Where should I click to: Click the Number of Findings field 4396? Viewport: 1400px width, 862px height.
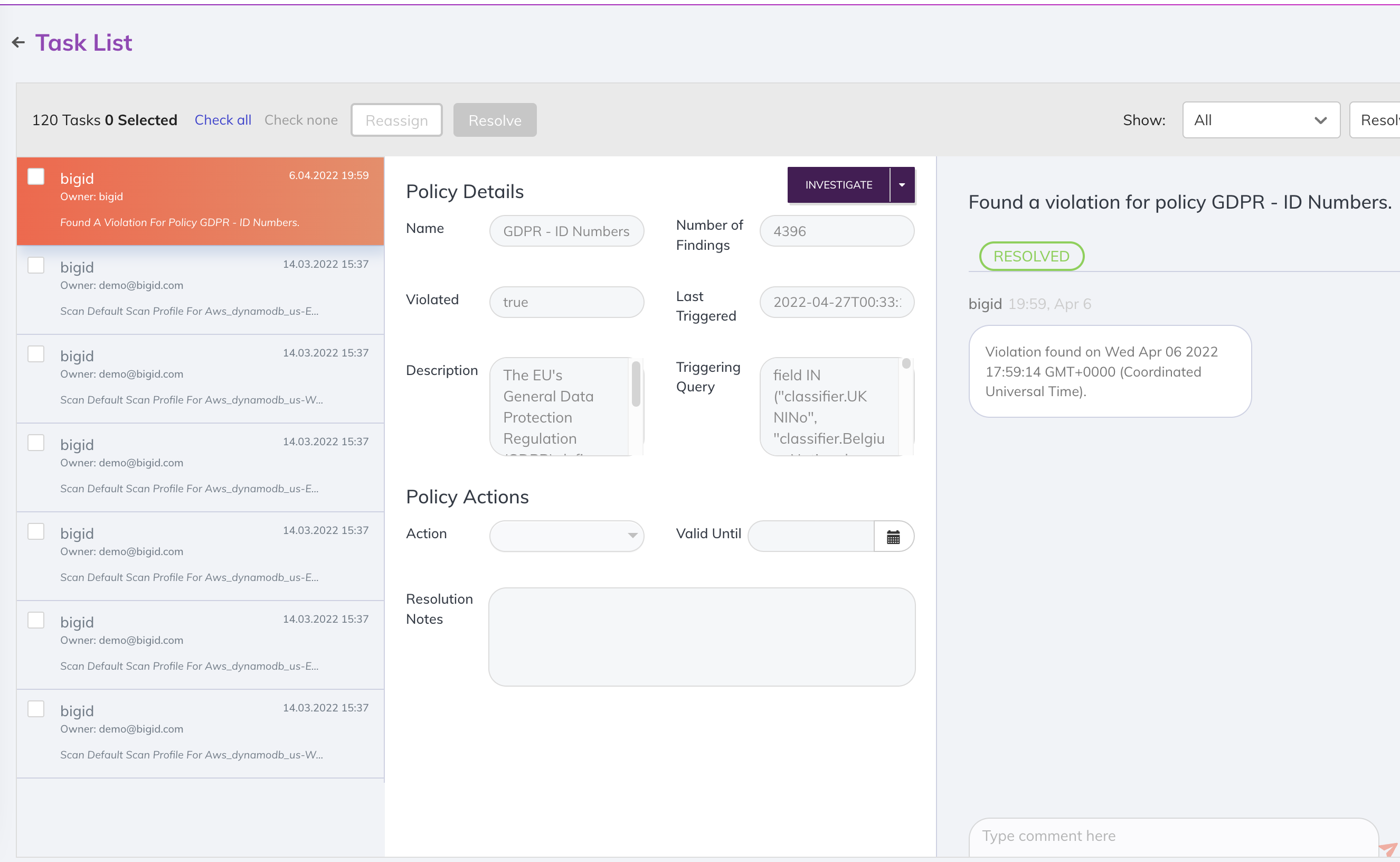837,231
